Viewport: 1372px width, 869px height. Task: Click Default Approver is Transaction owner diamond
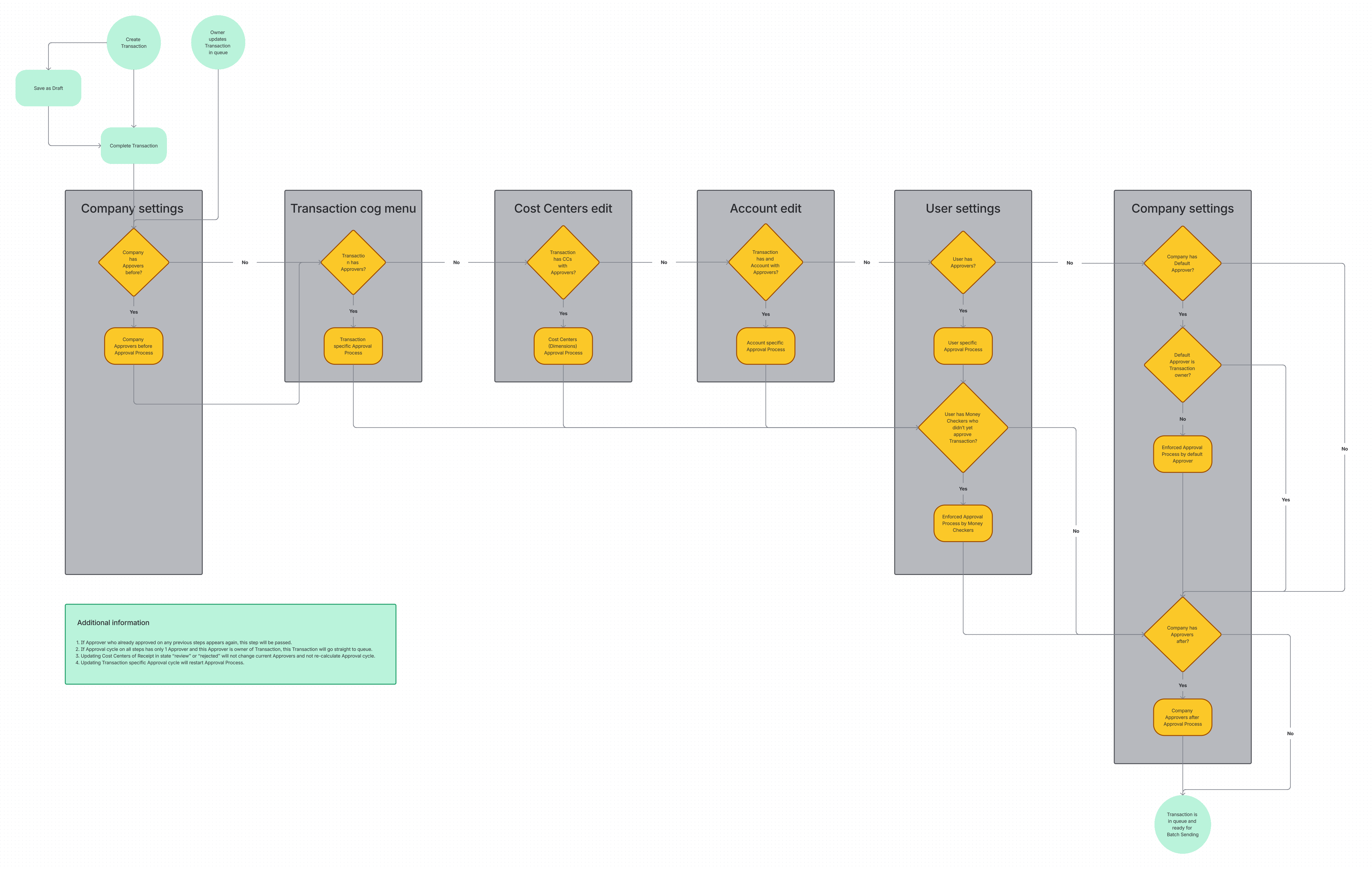click(1182, 365)
